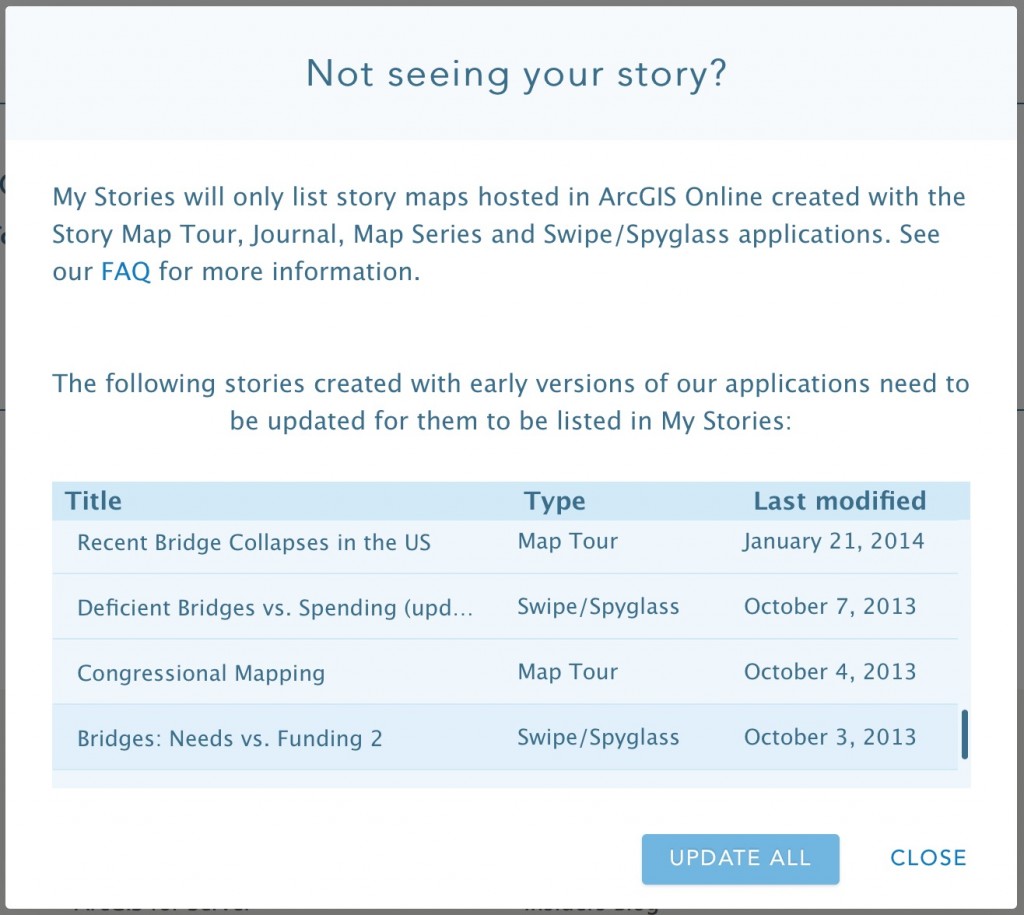
Task: Click the stories list scrollbar thumb
Action: pos(964,734)
